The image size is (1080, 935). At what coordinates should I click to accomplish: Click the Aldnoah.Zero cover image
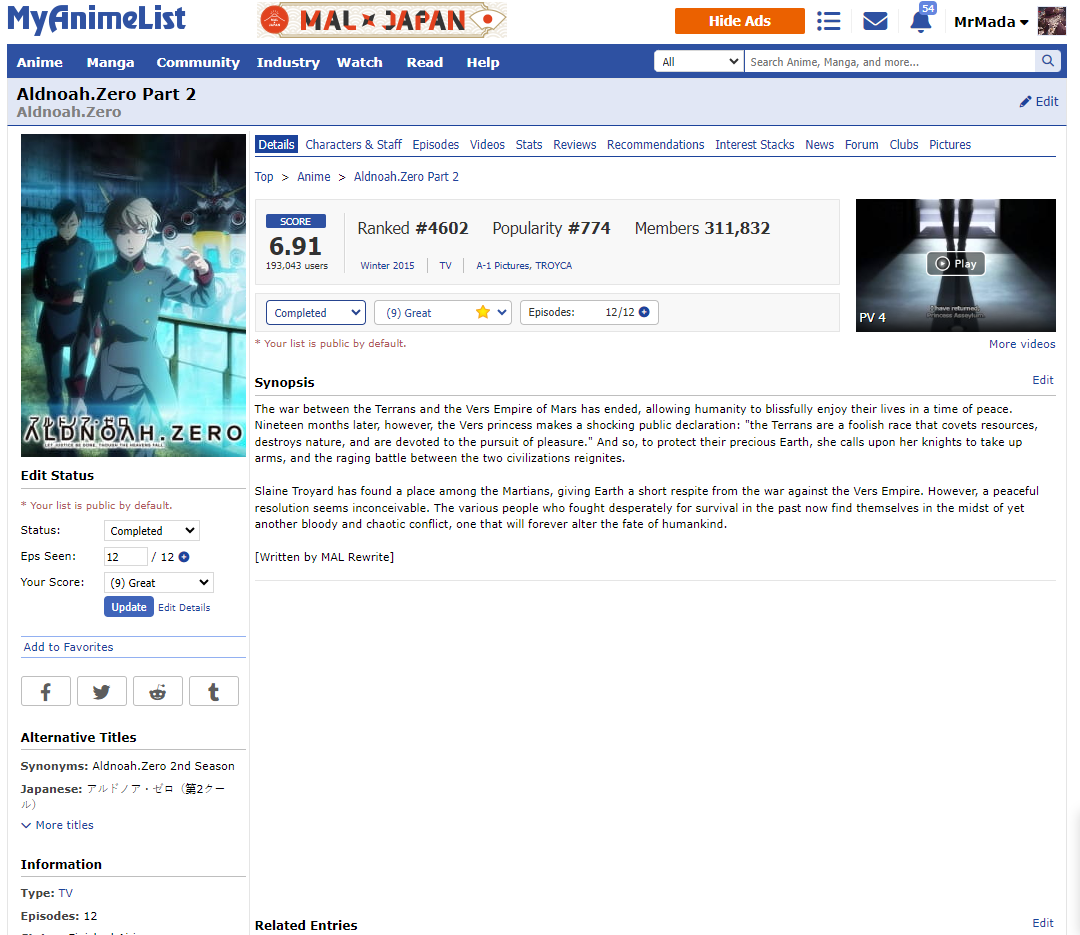[133, 295]
